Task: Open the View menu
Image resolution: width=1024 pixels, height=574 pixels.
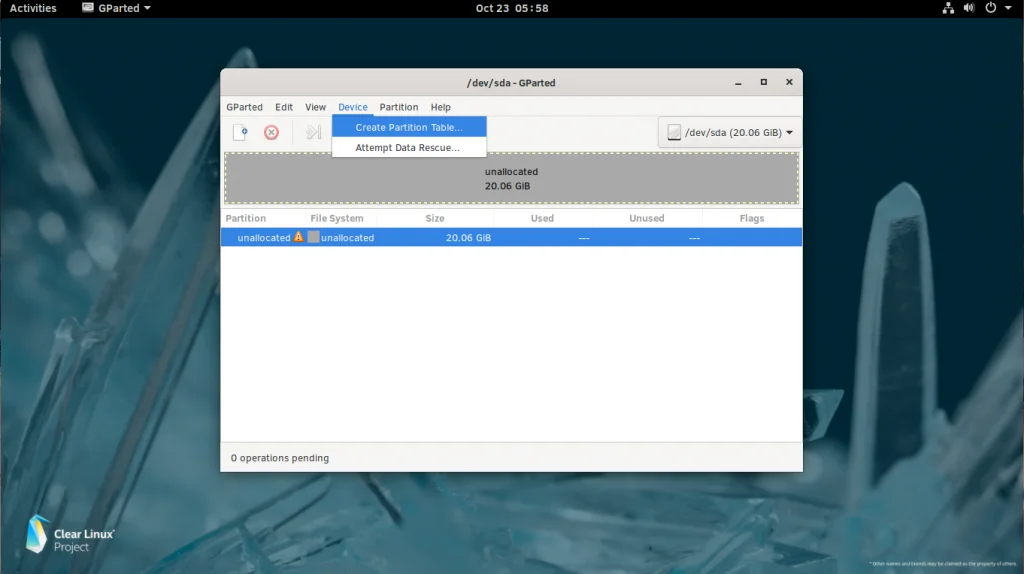Action: [315, 107]
